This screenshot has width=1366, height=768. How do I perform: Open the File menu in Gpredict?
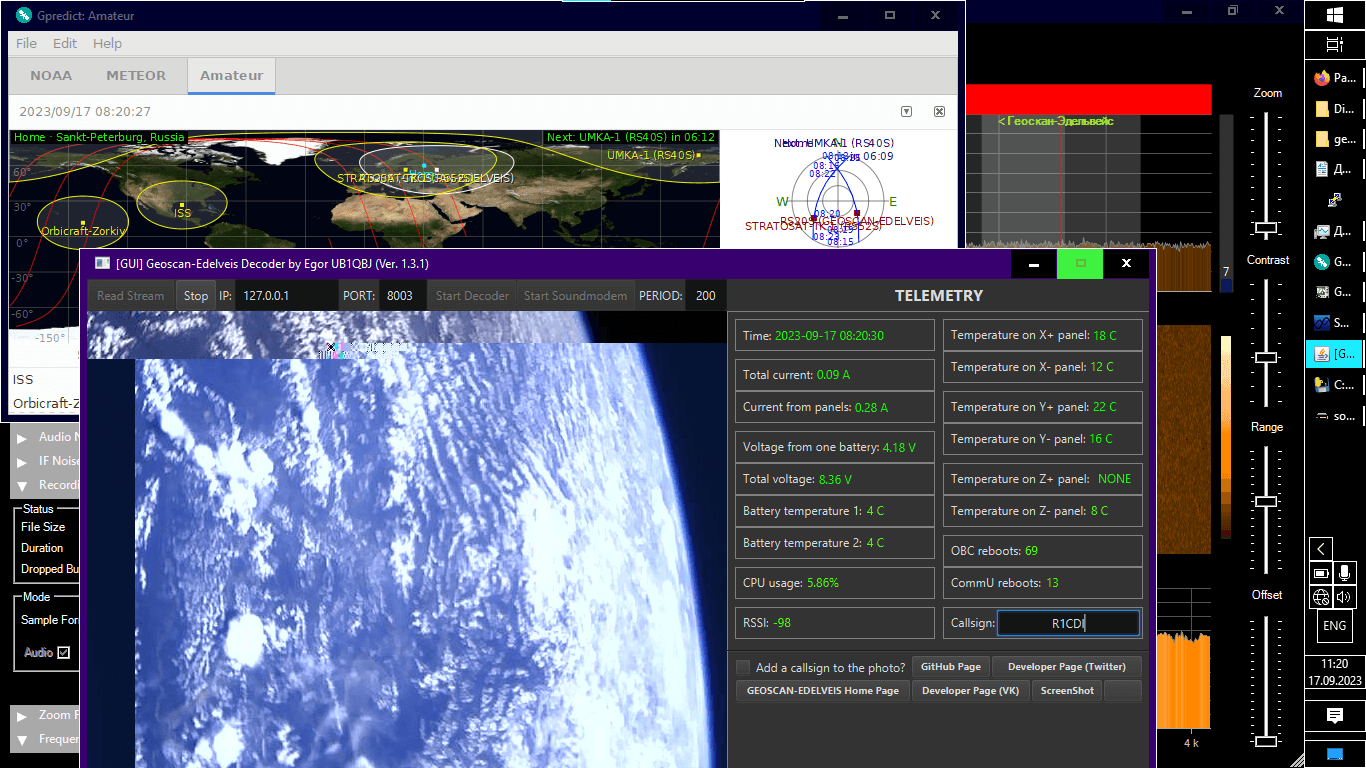[x=25, y=43]
